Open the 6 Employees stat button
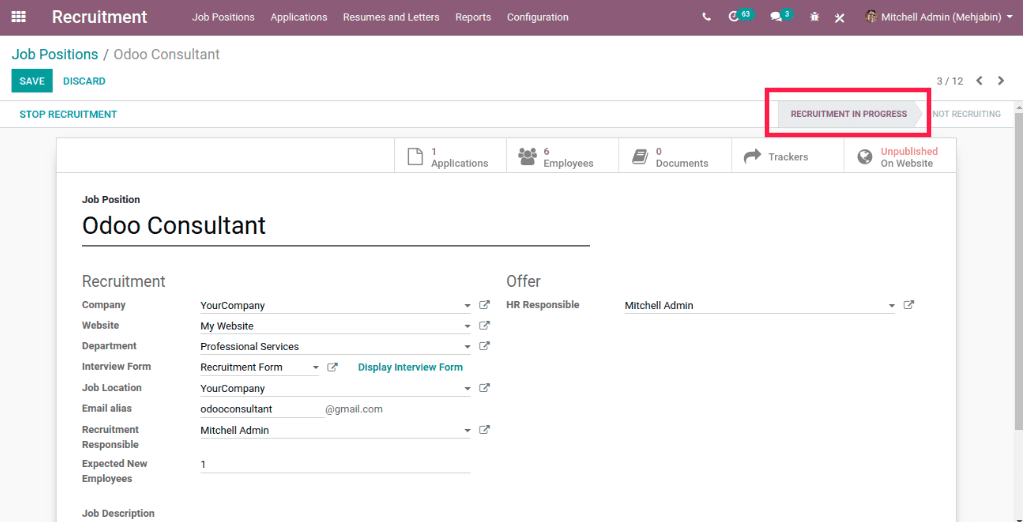This screenshot has height=522, width=1023. coord(562,157)
